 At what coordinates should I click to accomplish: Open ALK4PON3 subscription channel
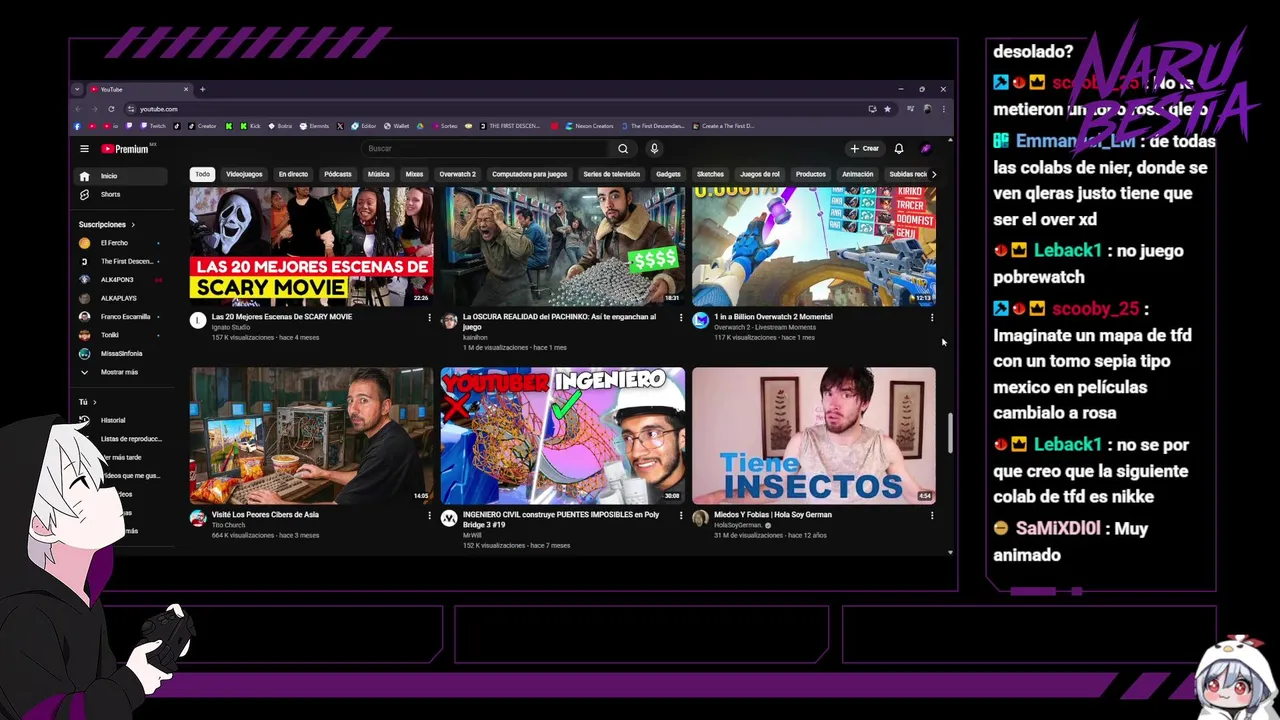(x=121, y=280)
